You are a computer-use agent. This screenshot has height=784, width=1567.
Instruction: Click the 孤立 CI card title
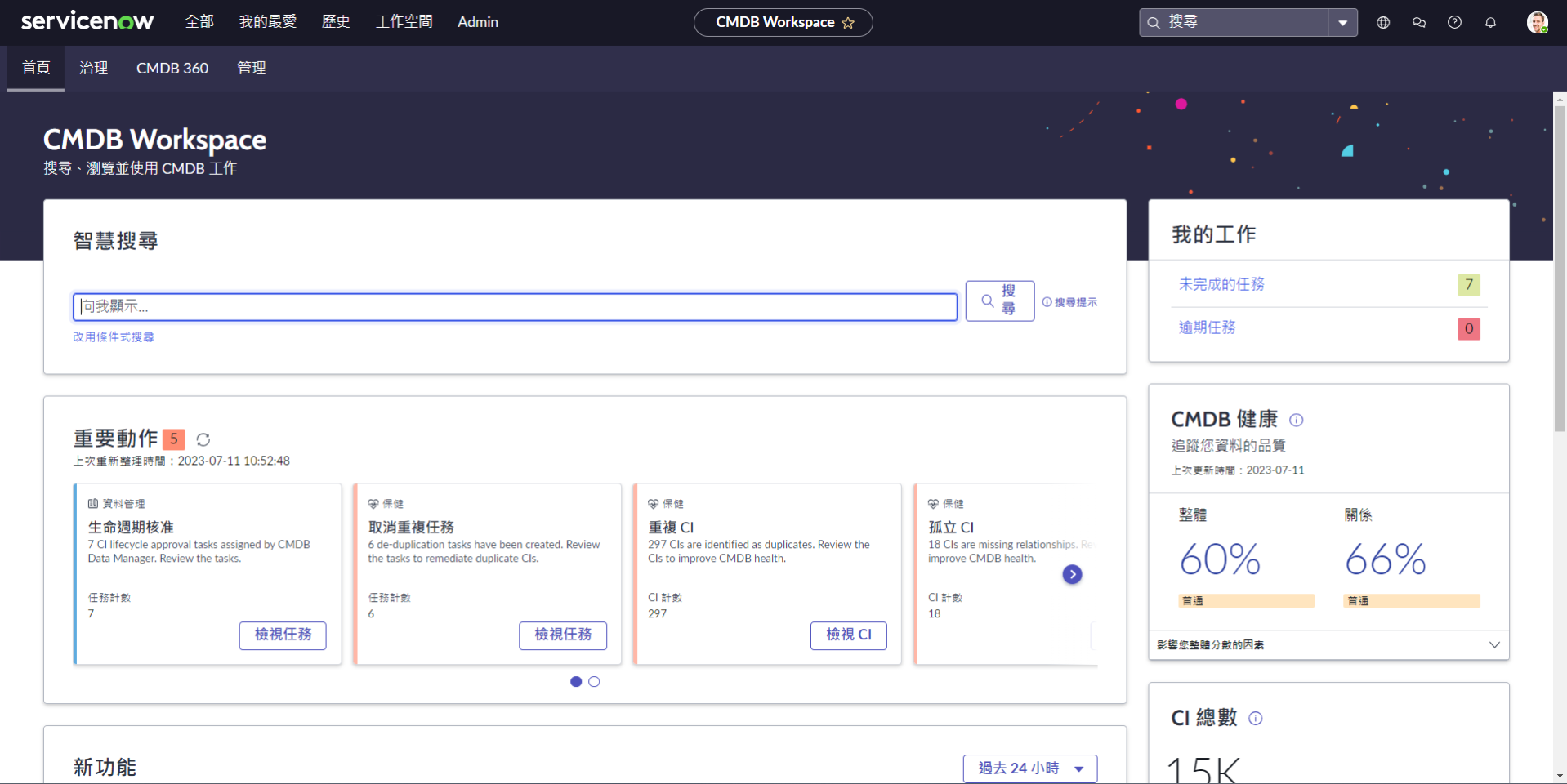(951, 528)
